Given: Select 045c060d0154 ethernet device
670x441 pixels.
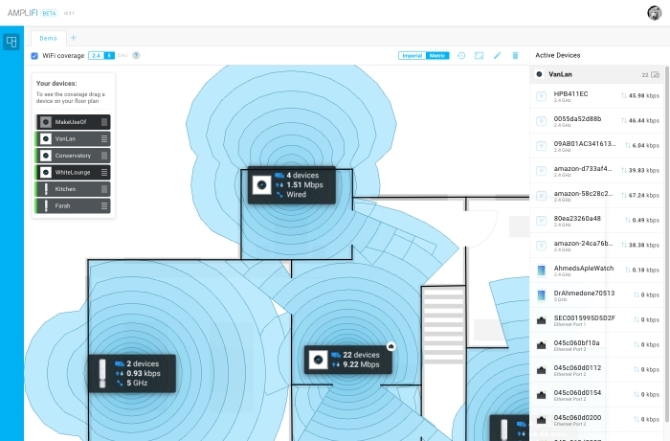Looking at the screenshot, I should [597, 394].
